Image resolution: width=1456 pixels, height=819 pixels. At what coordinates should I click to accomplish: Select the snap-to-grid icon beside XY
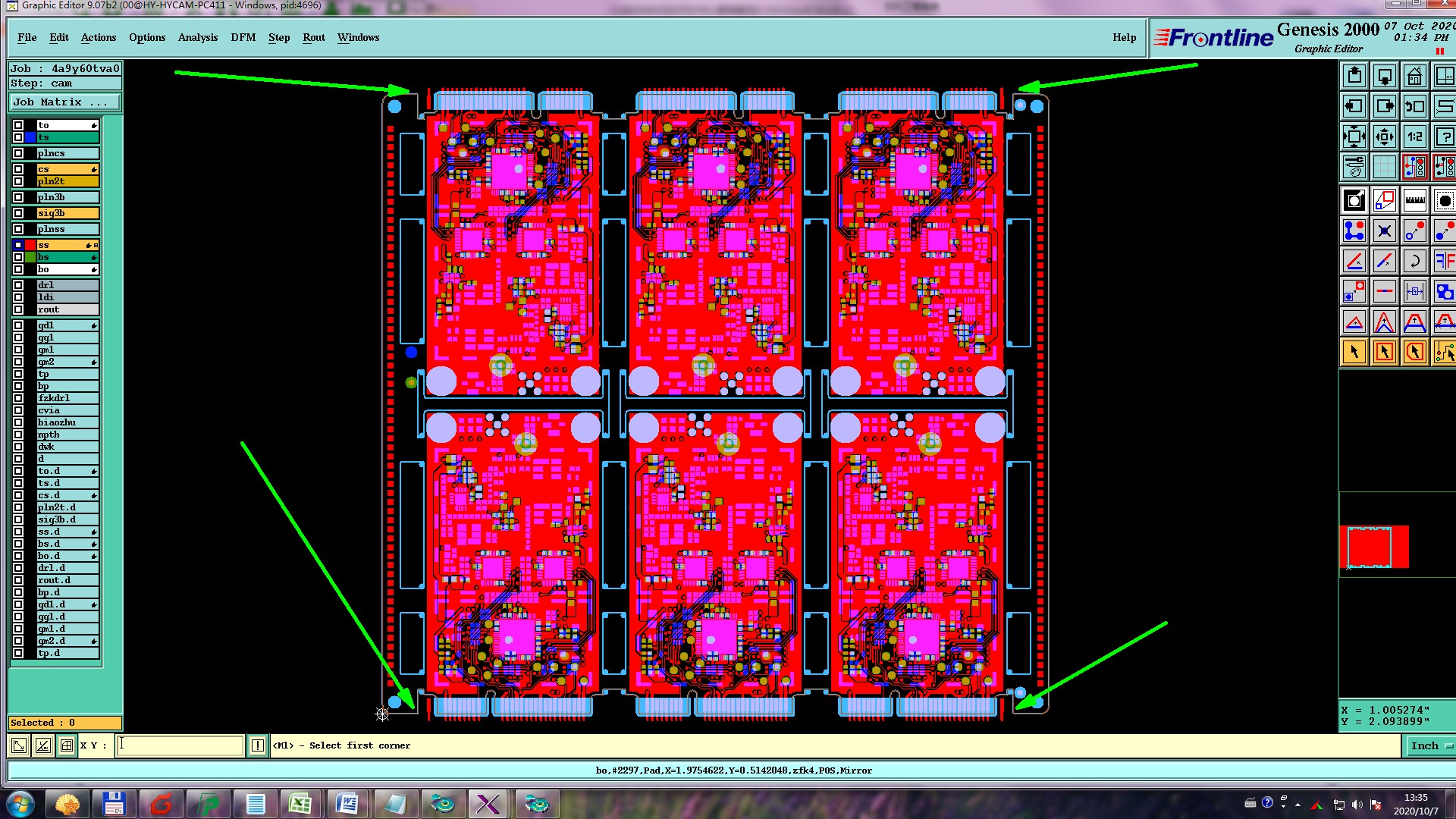(x=67, y=745)
